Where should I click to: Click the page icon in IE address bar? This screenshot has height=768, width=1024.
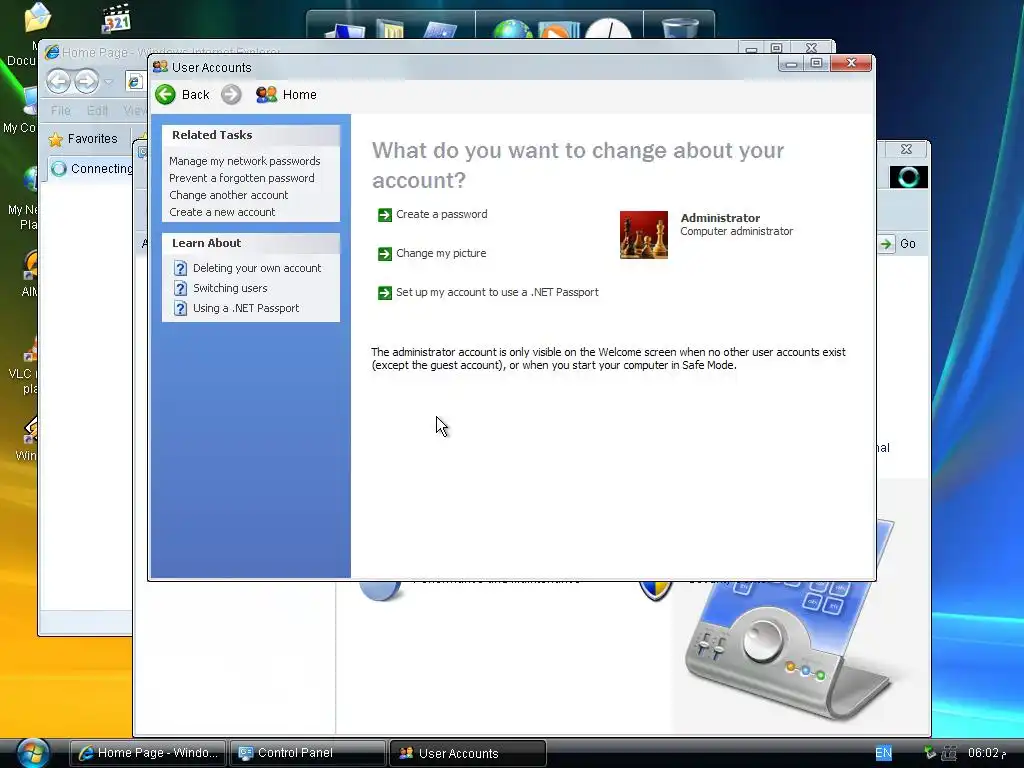pyautogui.click(x=135, y=81)
